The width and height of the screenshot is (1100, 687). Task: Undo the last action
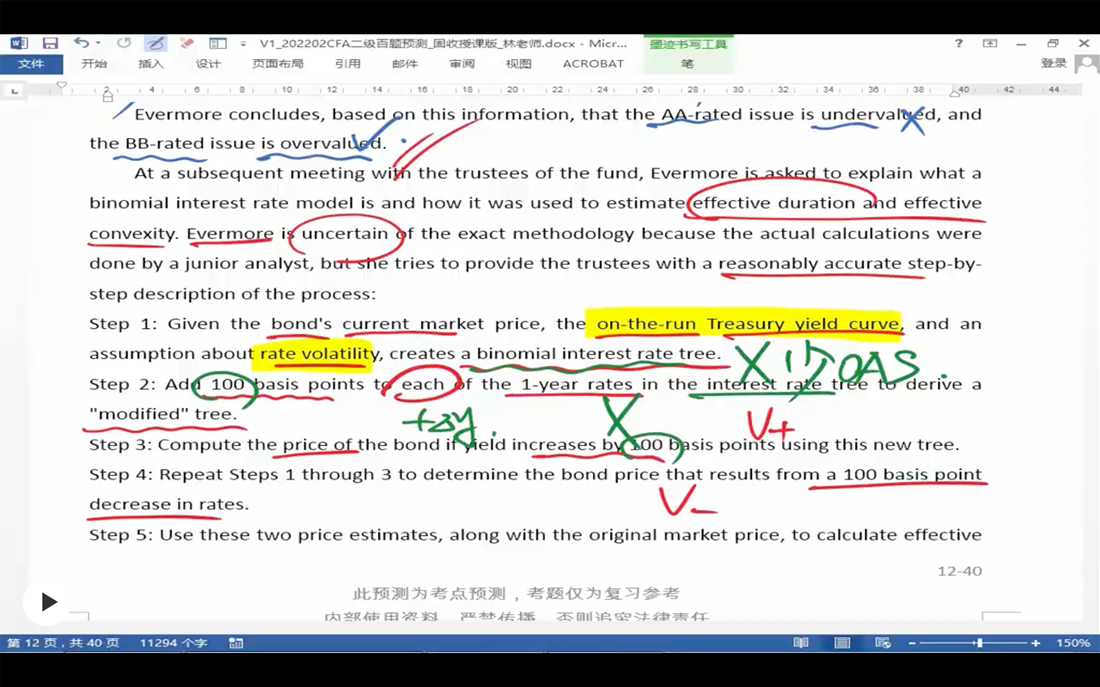click(81, 44)
